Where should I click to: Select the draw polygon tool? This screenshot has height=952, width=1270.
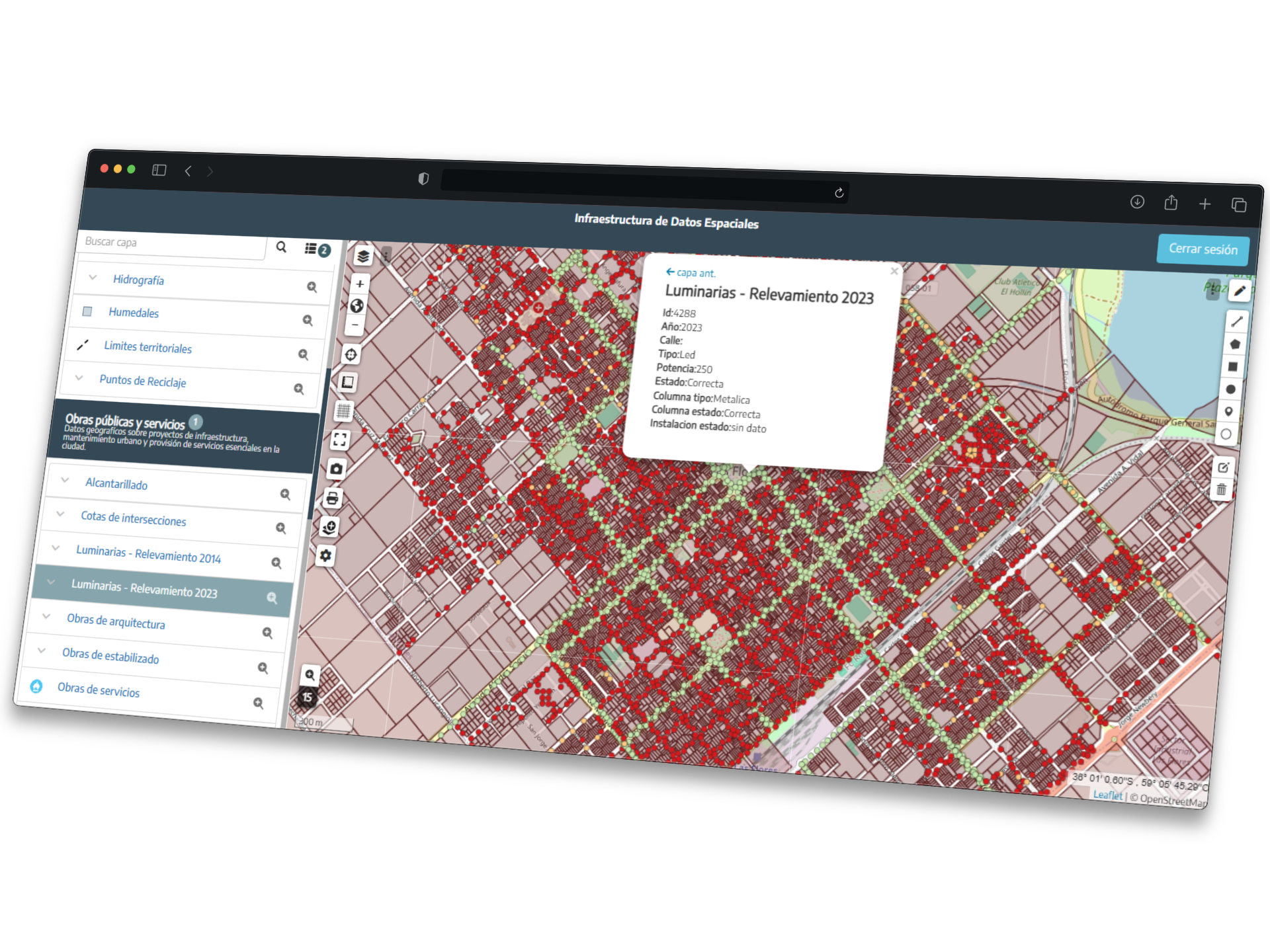pos(1234,344)
